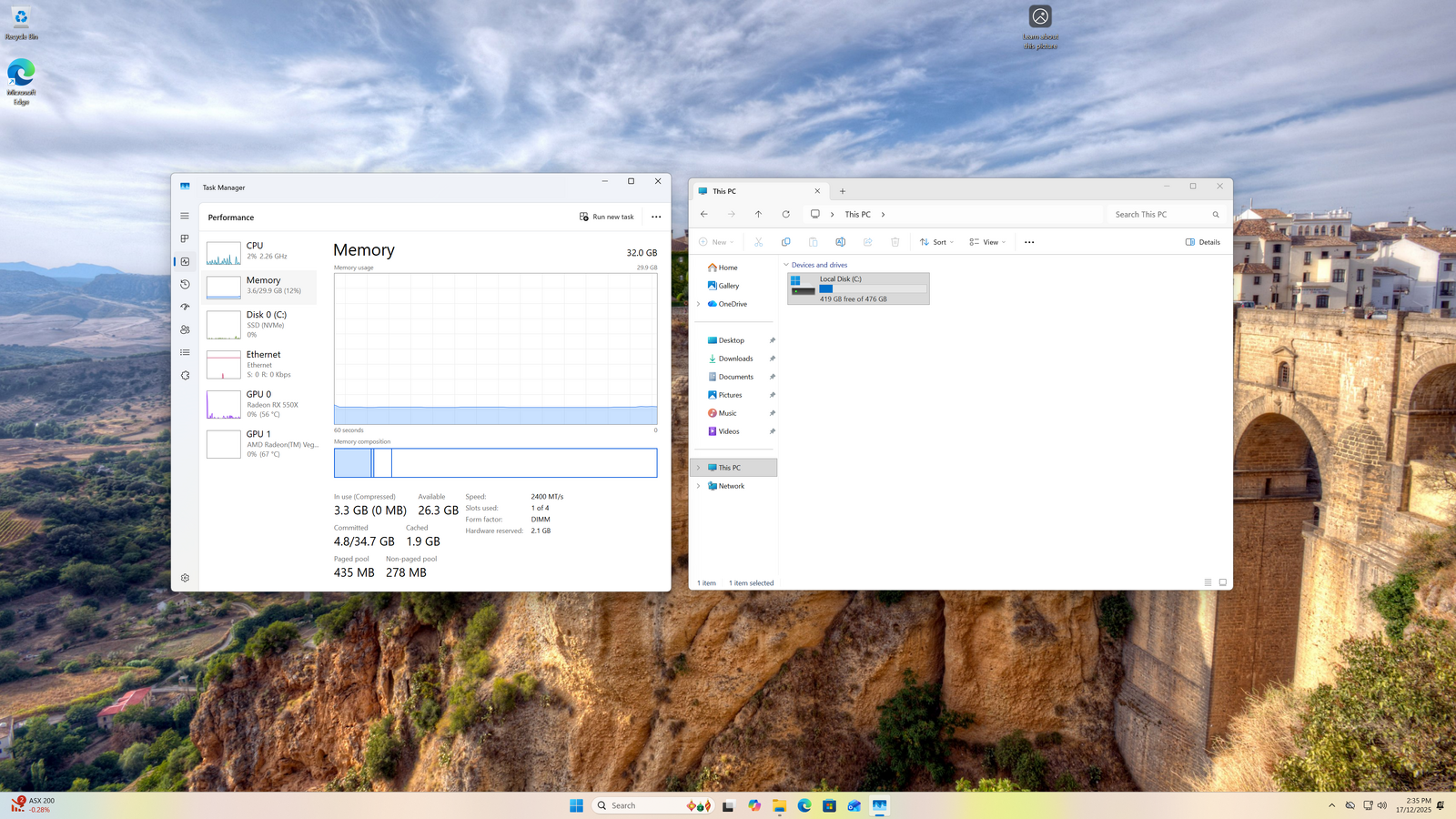Screen dimensions: 1456x819
Task: Open the Sort dropdown
Action: 936,242
